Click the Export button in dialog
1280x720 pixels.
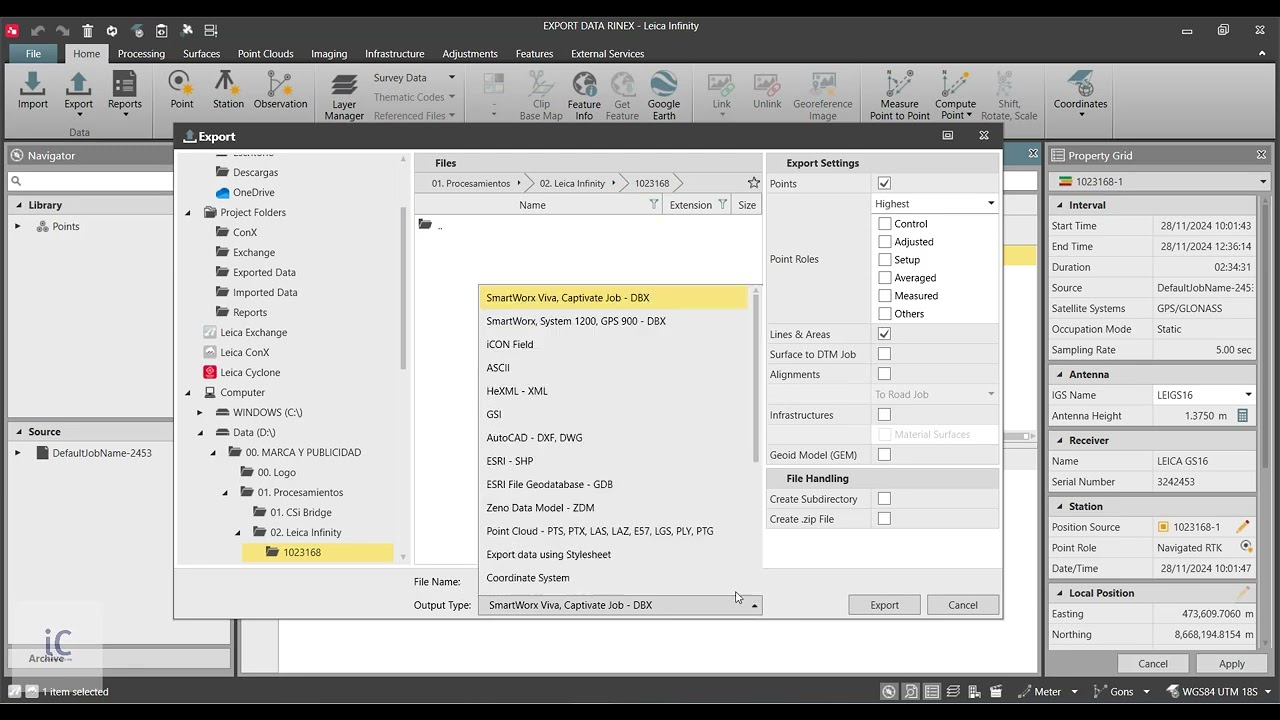884,605
